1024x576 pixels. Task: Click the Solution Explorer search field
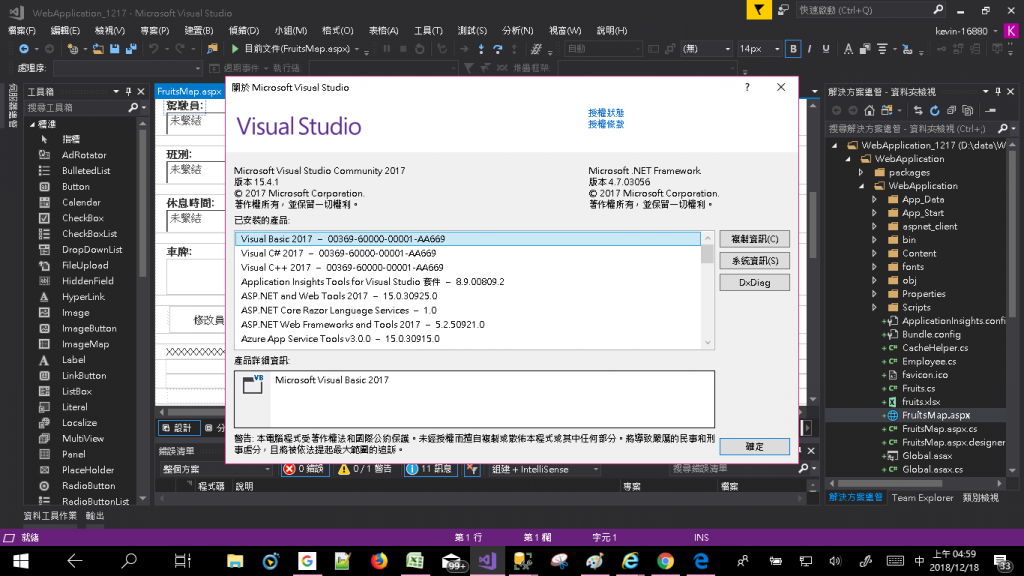[912, 129]
